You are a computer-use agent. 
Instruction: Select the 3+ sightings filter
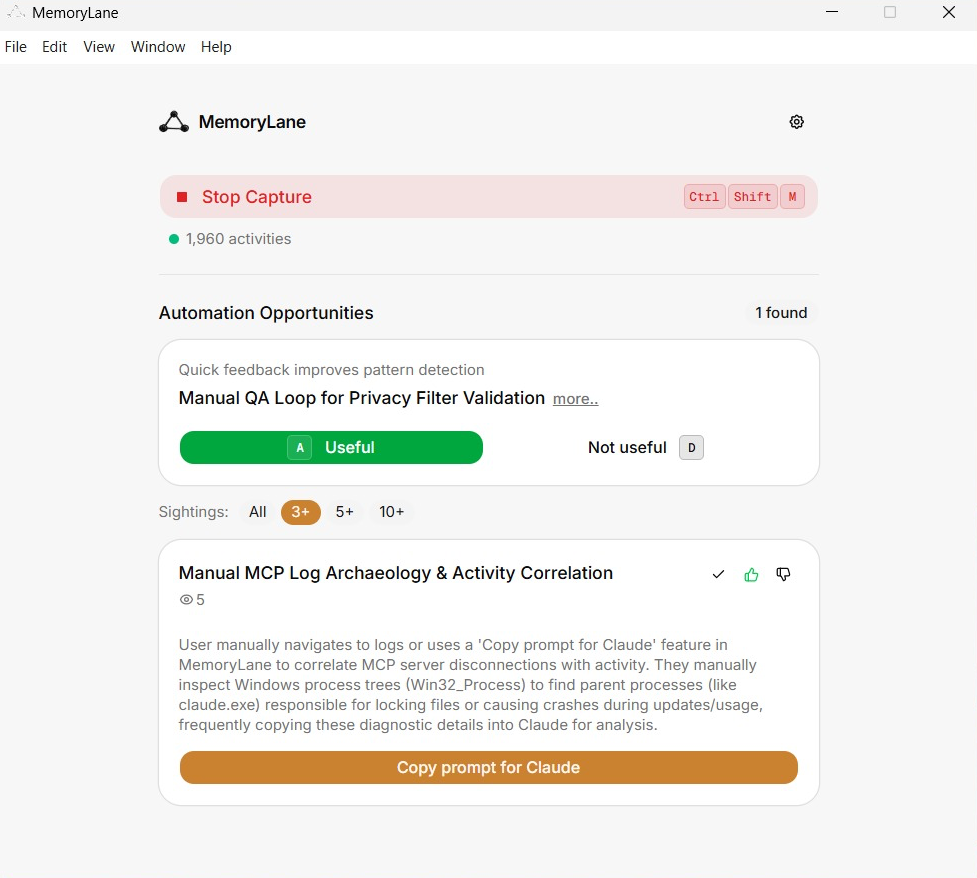coord(300,512)
